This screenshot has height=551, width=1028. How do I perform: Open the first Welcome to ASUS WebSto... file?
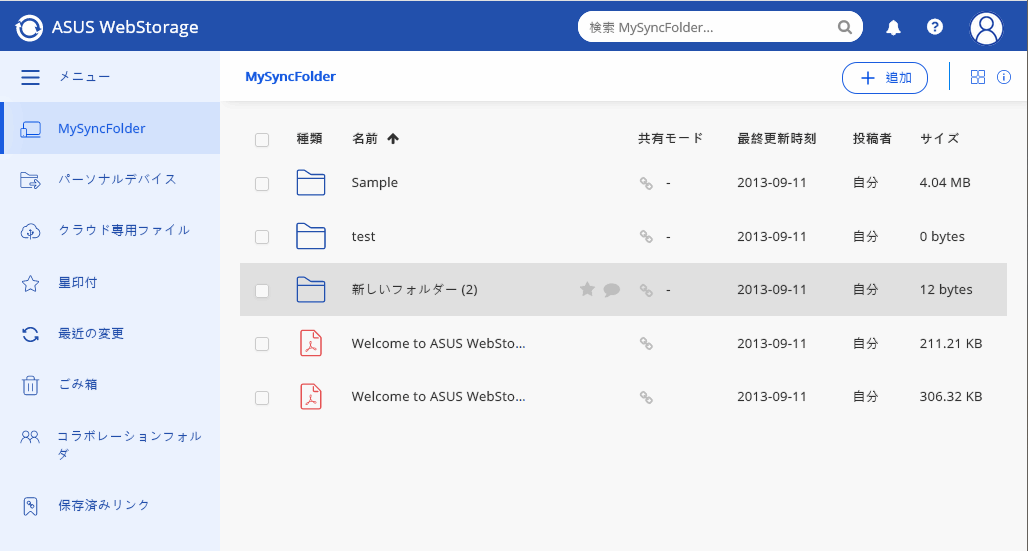point(438,343)
